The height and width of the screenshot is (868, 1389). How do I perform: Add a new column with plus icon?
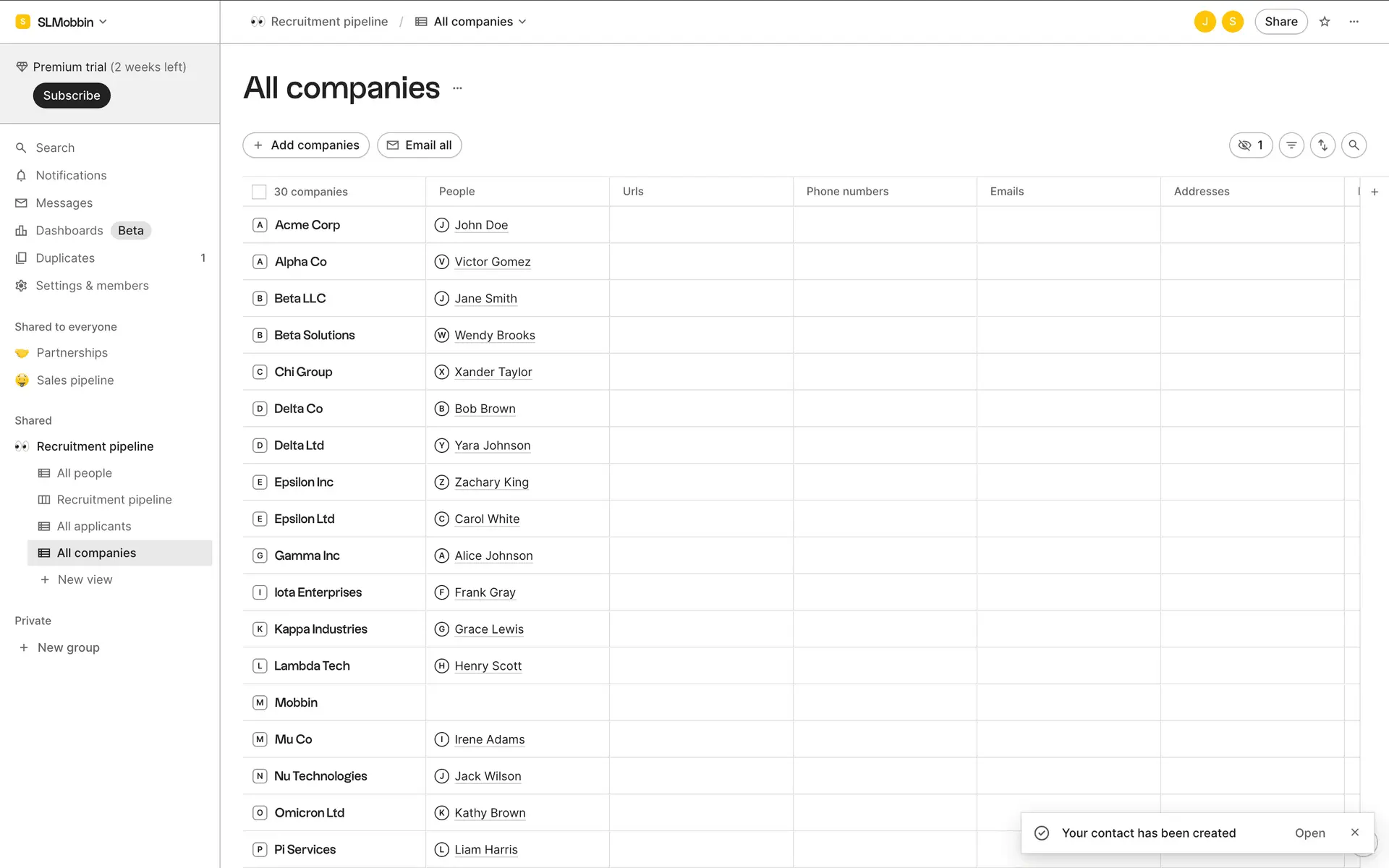[1375, 192]
